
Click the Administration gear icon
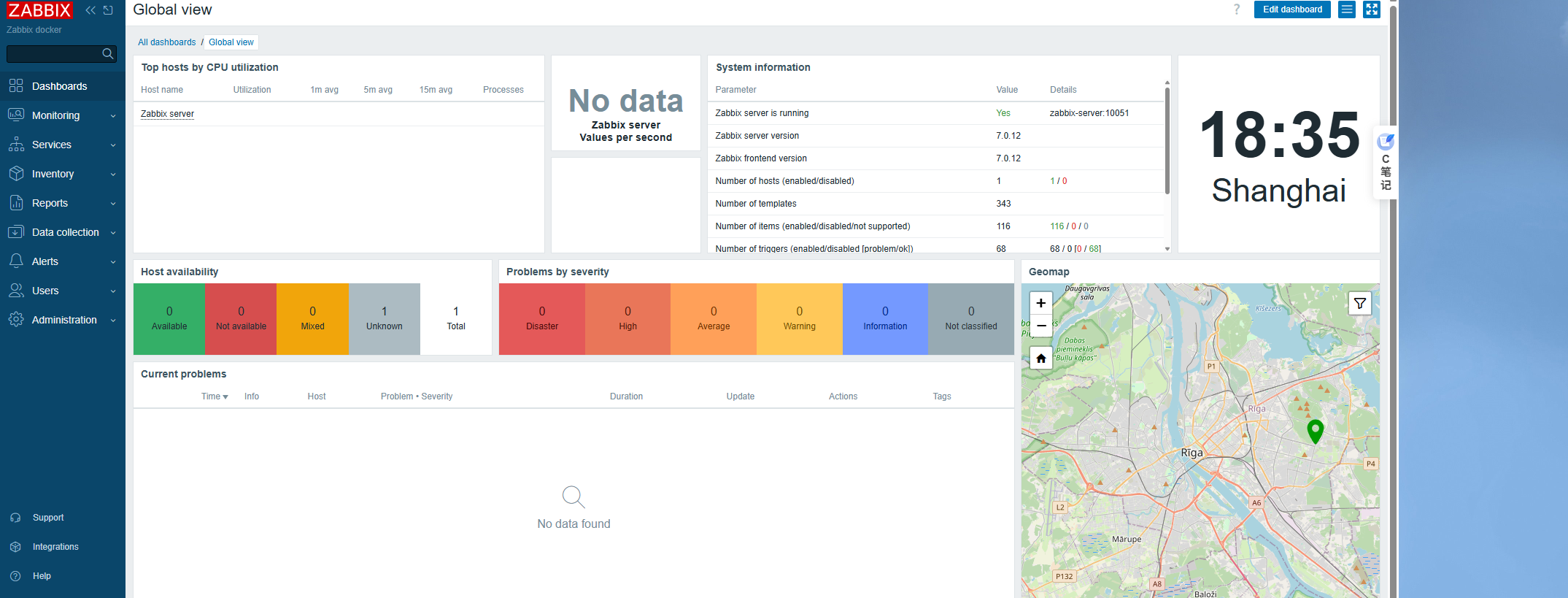coord(16,319)
